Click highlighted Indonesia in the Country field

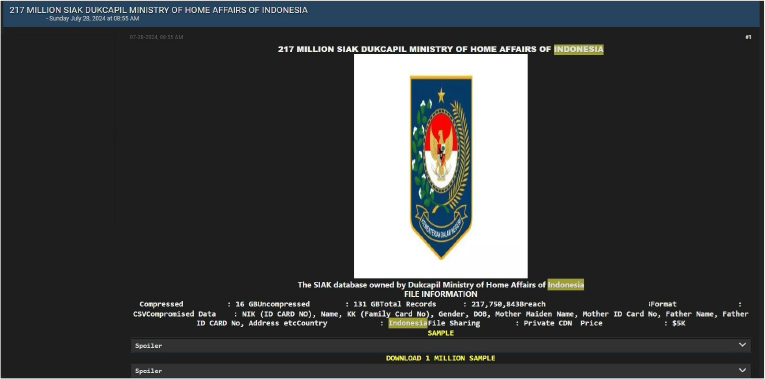pyautogui.click(x=408, y=323)
